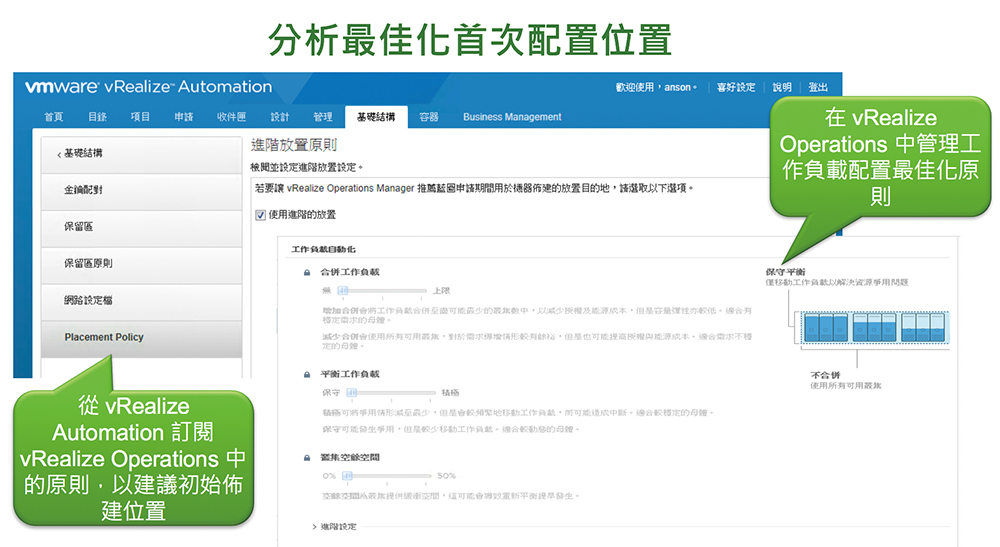Click the 進階放置原則 page heading

click(294, 145)
